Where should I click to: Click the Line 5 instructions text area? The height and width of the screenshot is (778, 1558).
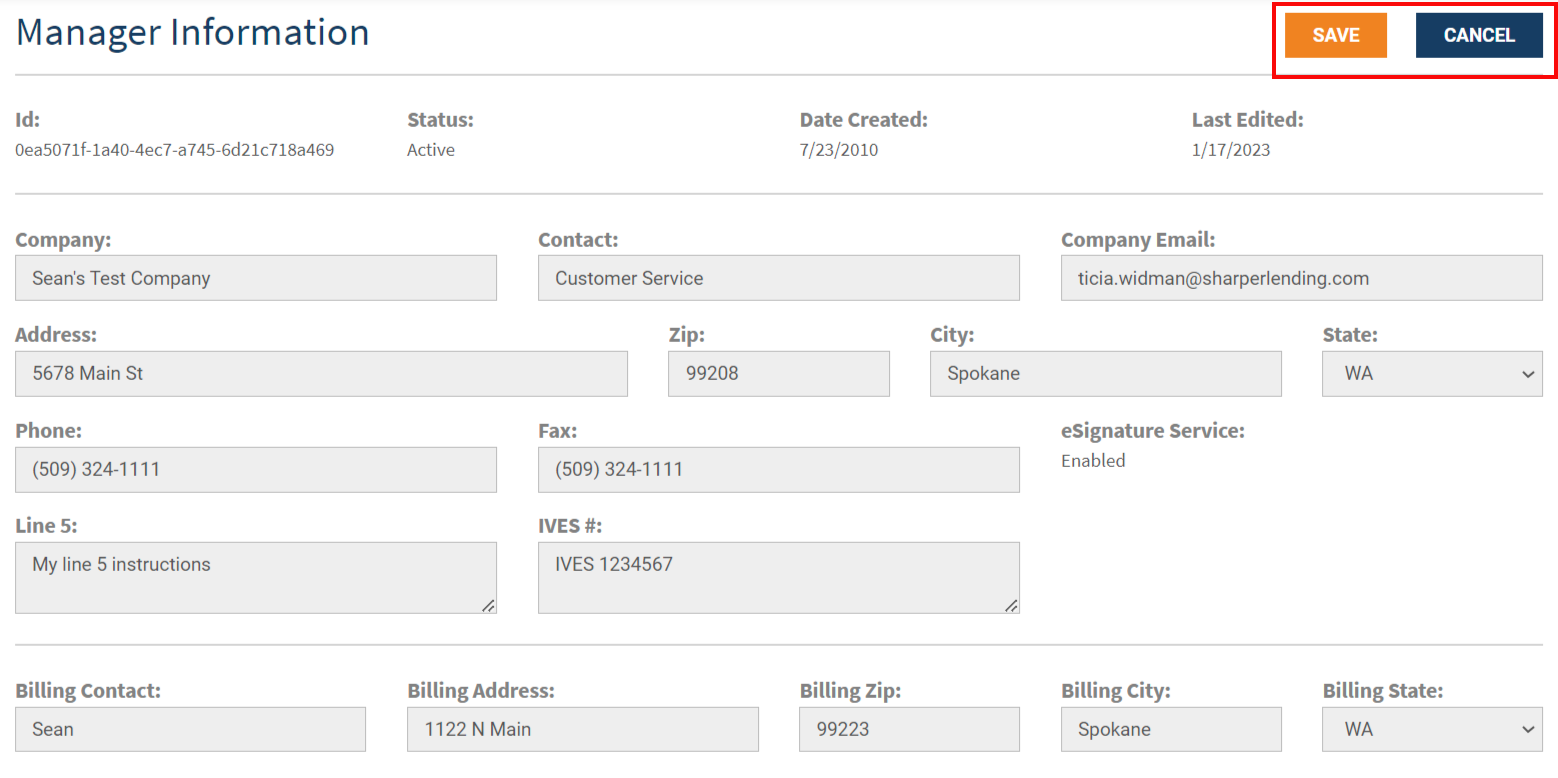pos(256,577)
